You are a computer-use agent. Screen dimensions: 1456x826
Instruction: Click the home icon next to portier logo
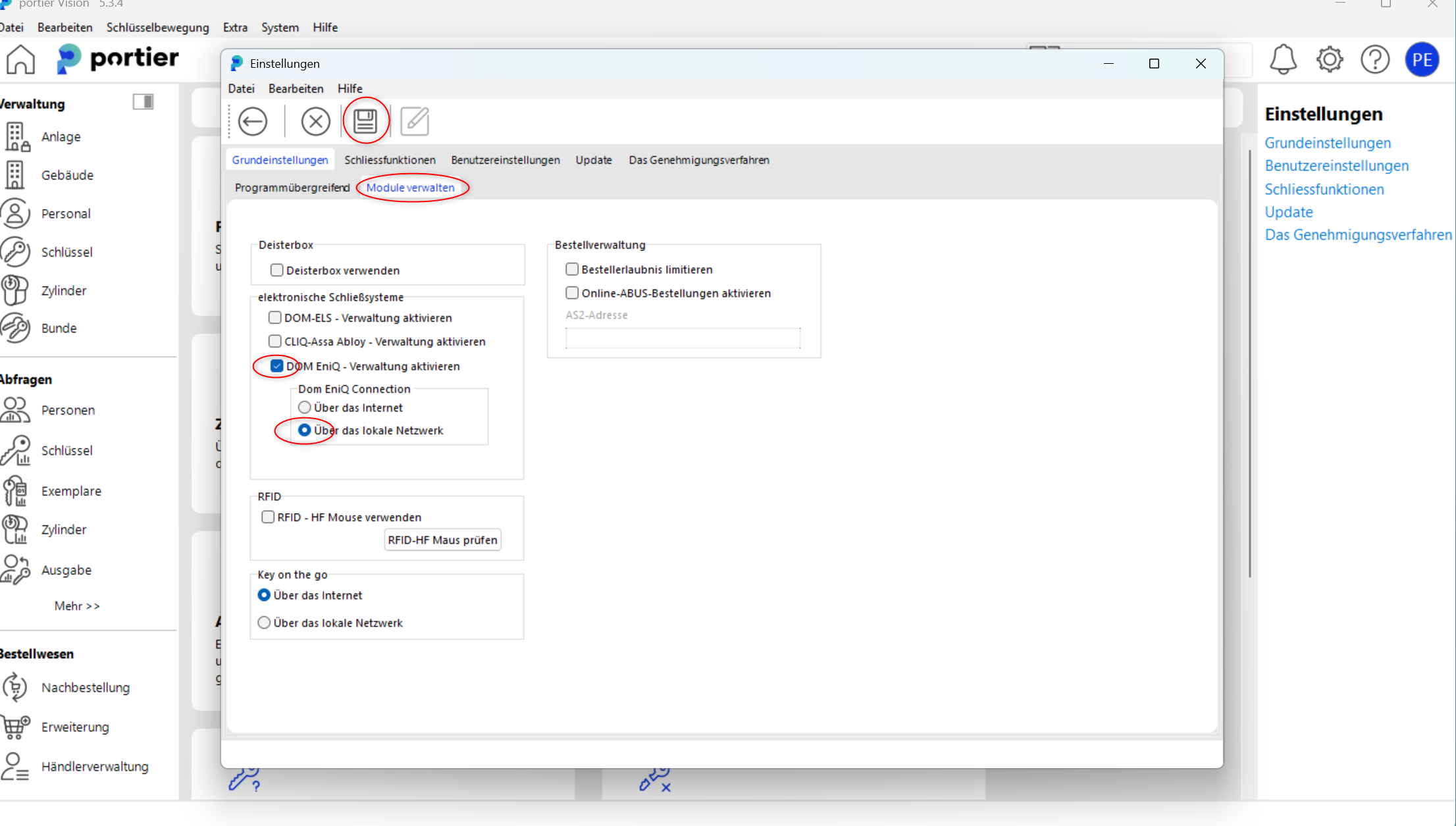click(21, 60)
